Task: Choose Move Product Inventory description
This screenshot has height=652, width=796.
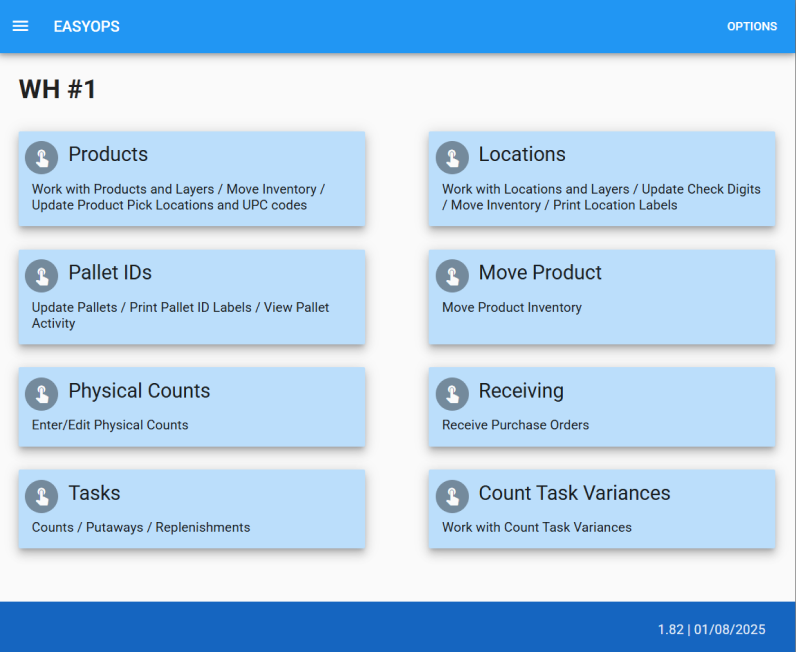Action: point(511,308)
